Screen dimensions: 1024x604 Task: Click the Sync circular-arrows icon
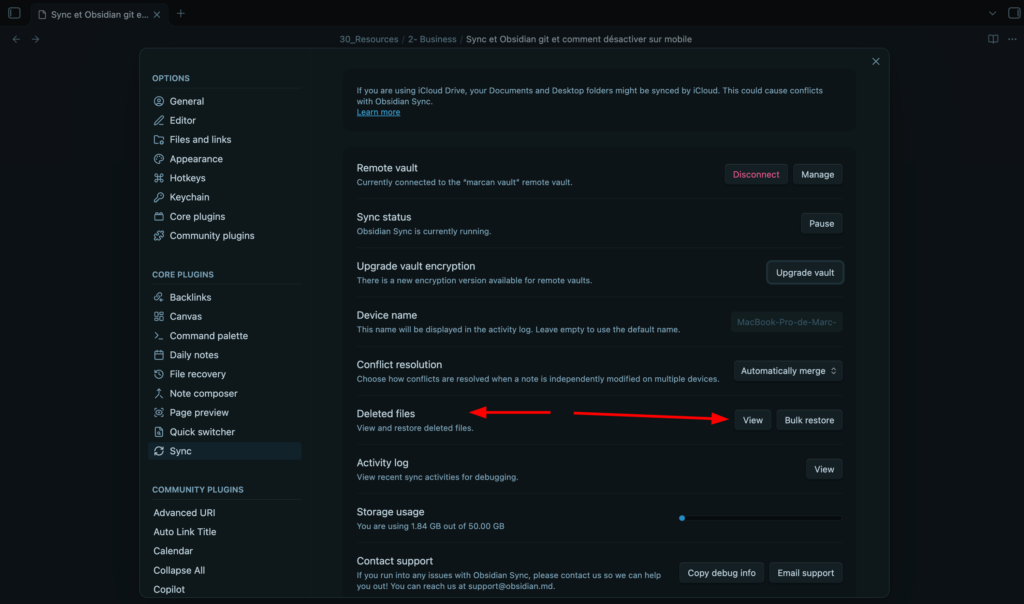point(159,451)
